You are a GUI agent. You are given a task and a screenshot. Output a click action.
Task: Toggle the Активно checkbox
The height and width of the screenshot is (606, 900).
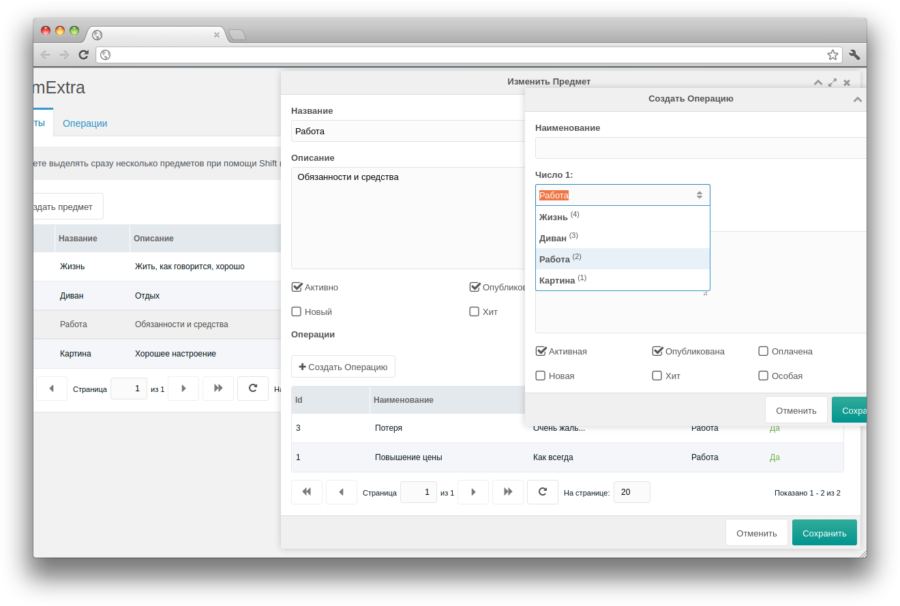click(297, 287)
